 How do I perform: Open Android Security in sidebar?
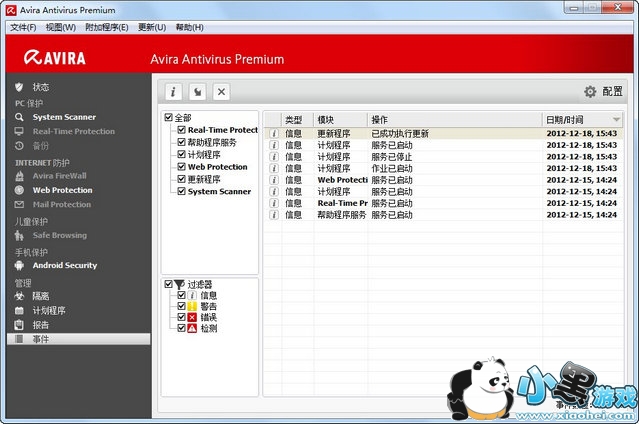pyautogui.click(x=65, y=265)
